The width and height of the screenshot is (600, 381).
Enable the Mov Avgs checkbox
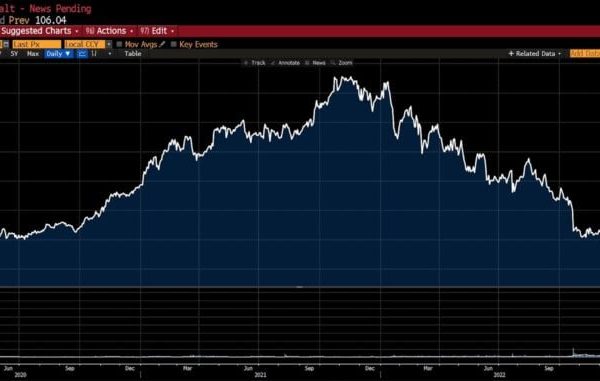pyautogui.click(x=119, y=44)
